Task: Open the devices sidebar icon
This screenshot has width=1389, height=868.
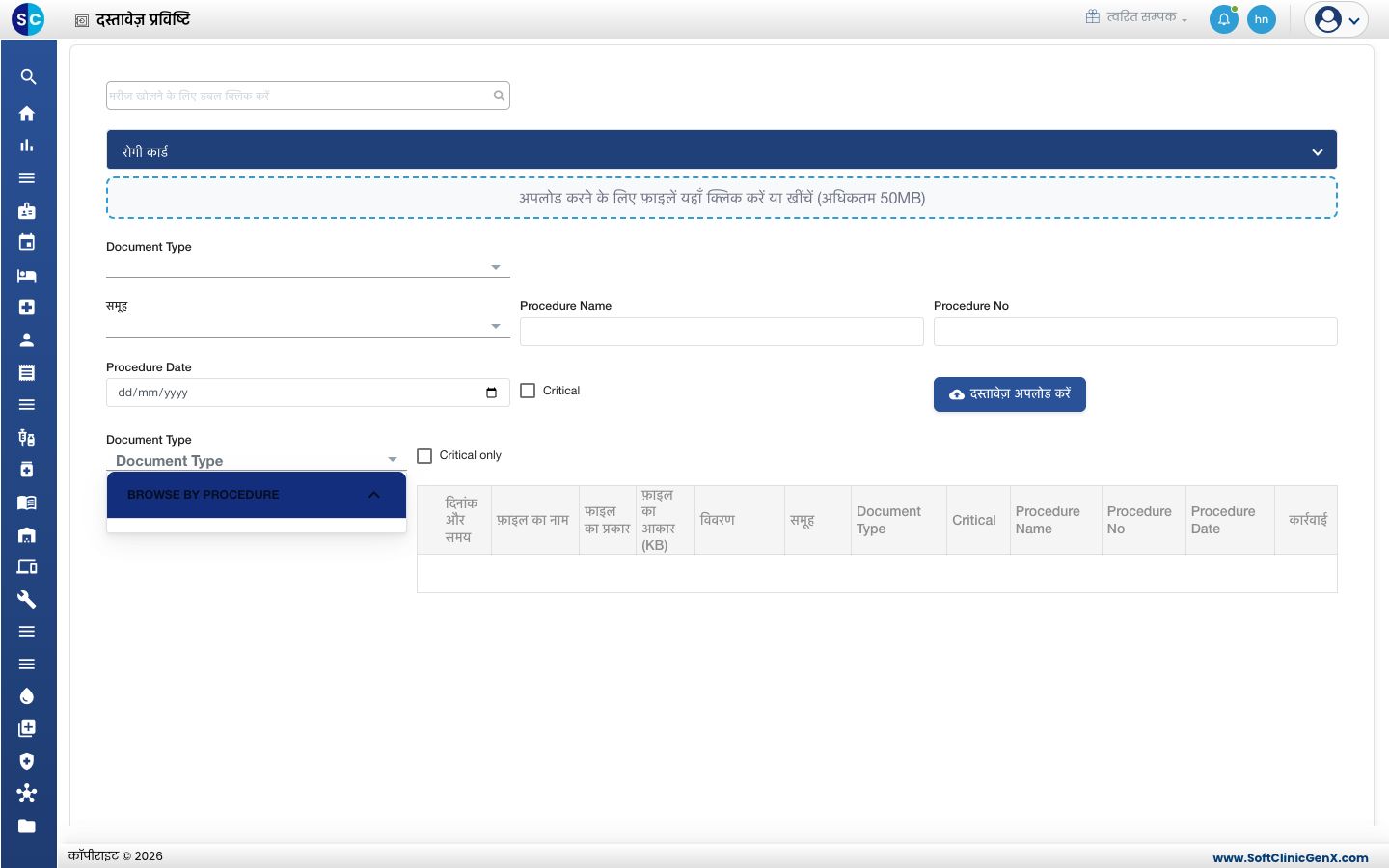Action: click(x=27, y=567)
